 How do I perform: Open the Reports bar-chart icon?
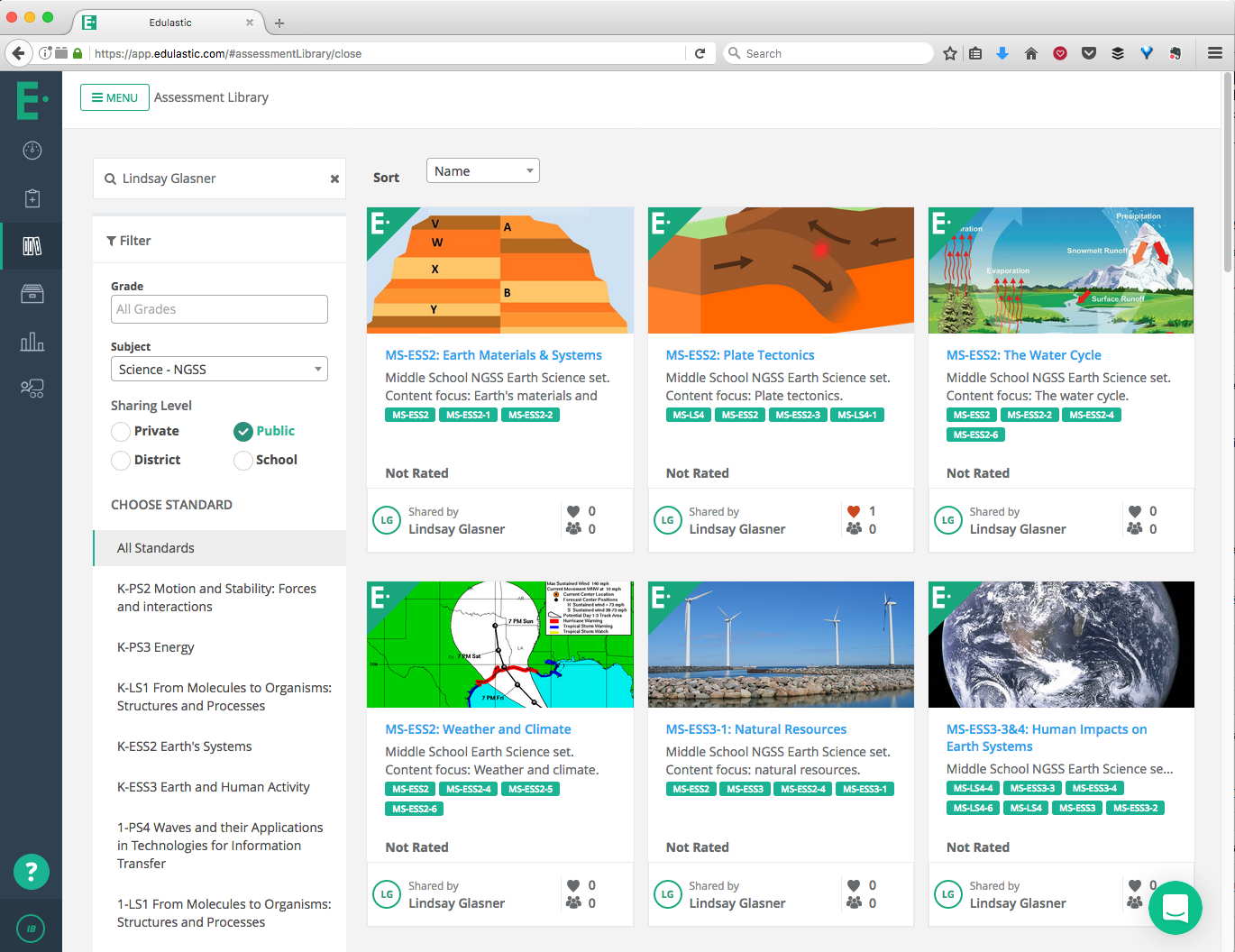coord(32,342)
